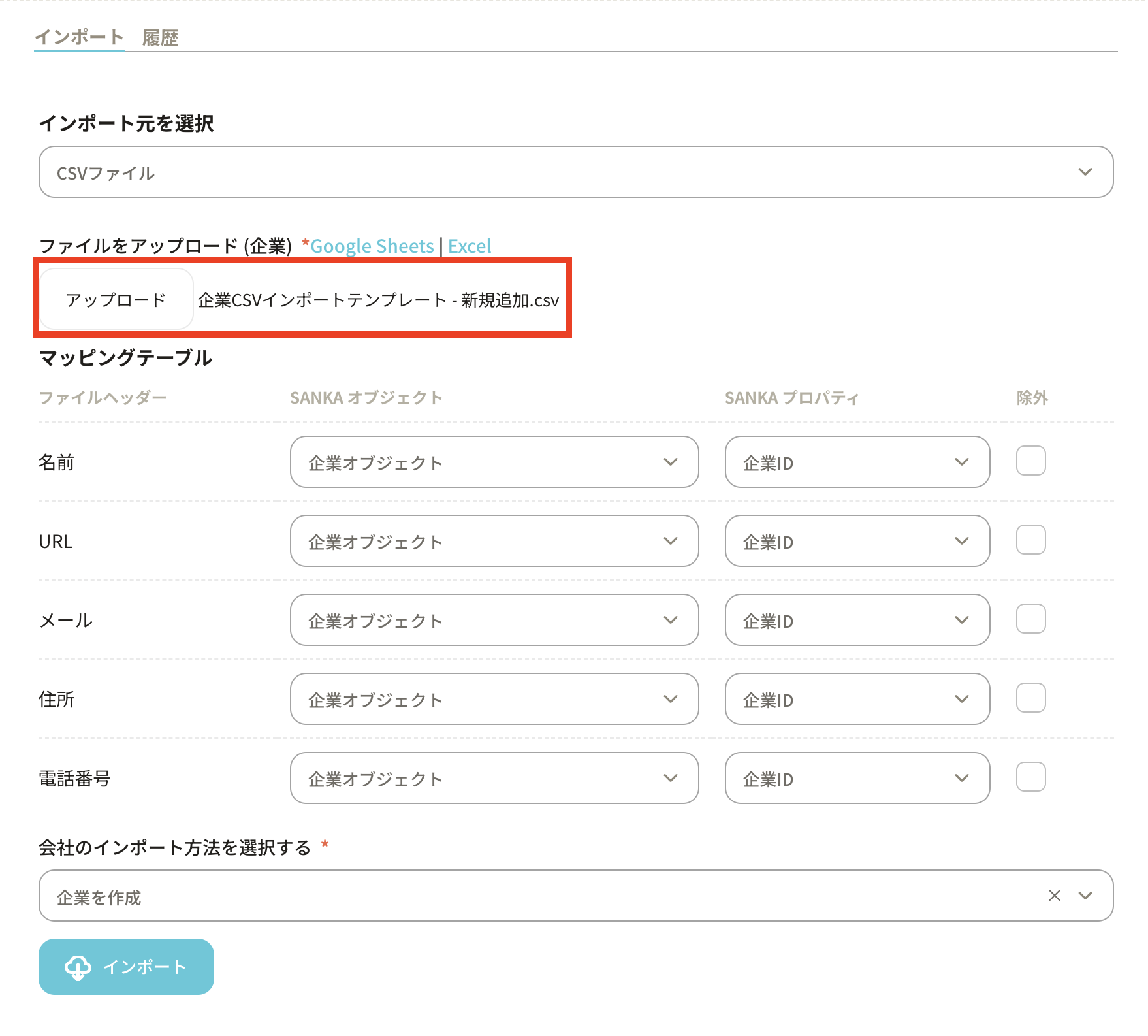Enable exclude checkbox for メール row

(1030, 619)
